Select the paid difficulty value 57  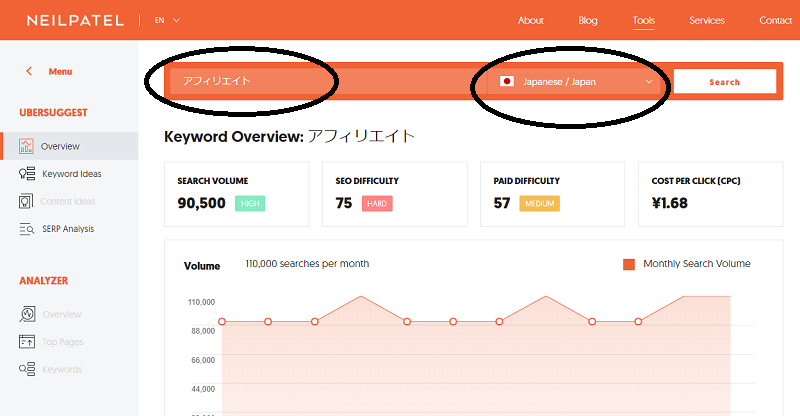tap(502, 203)
